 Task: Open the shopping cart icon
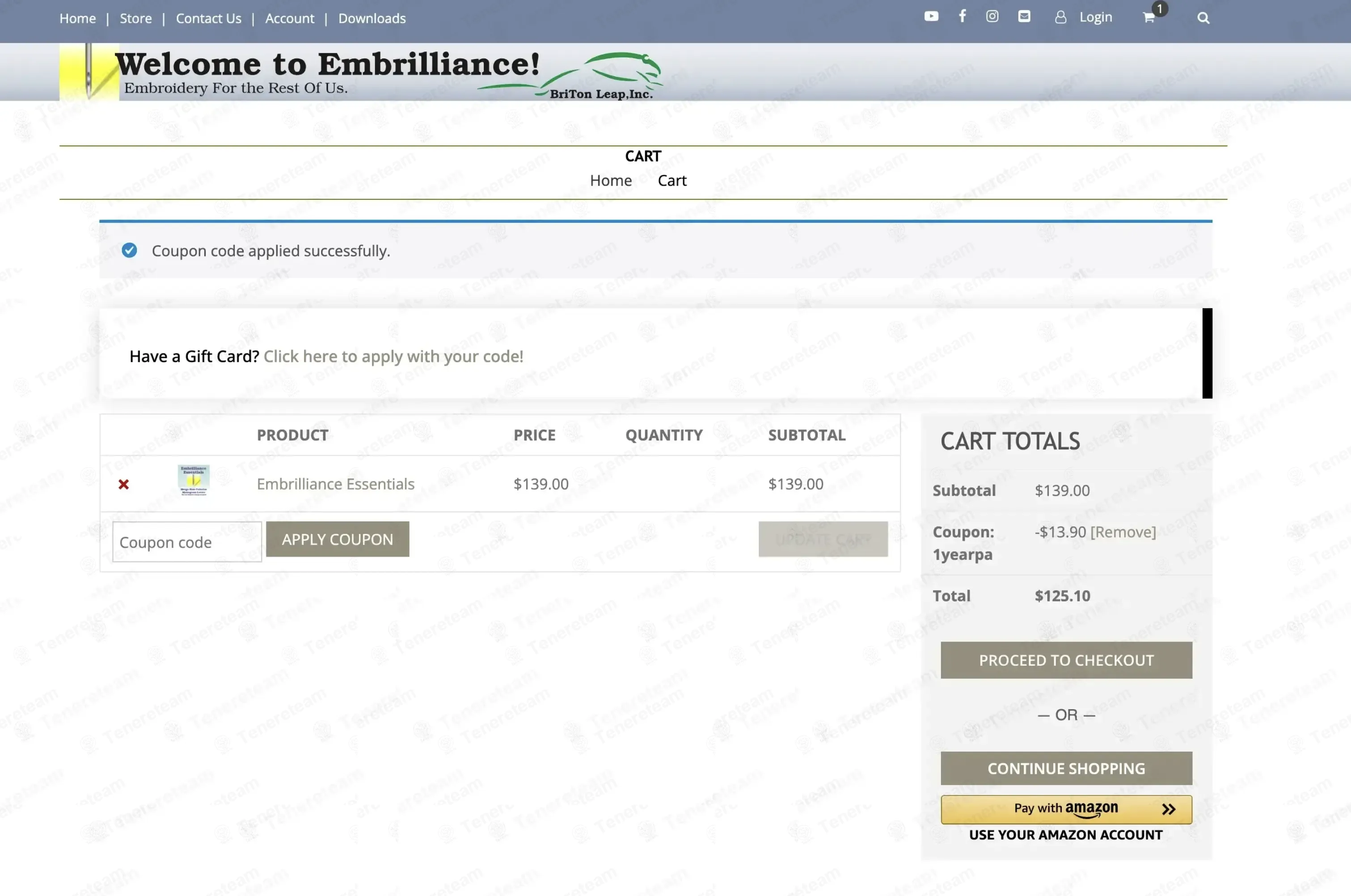pyautogui.click(x=1149, y=18)
